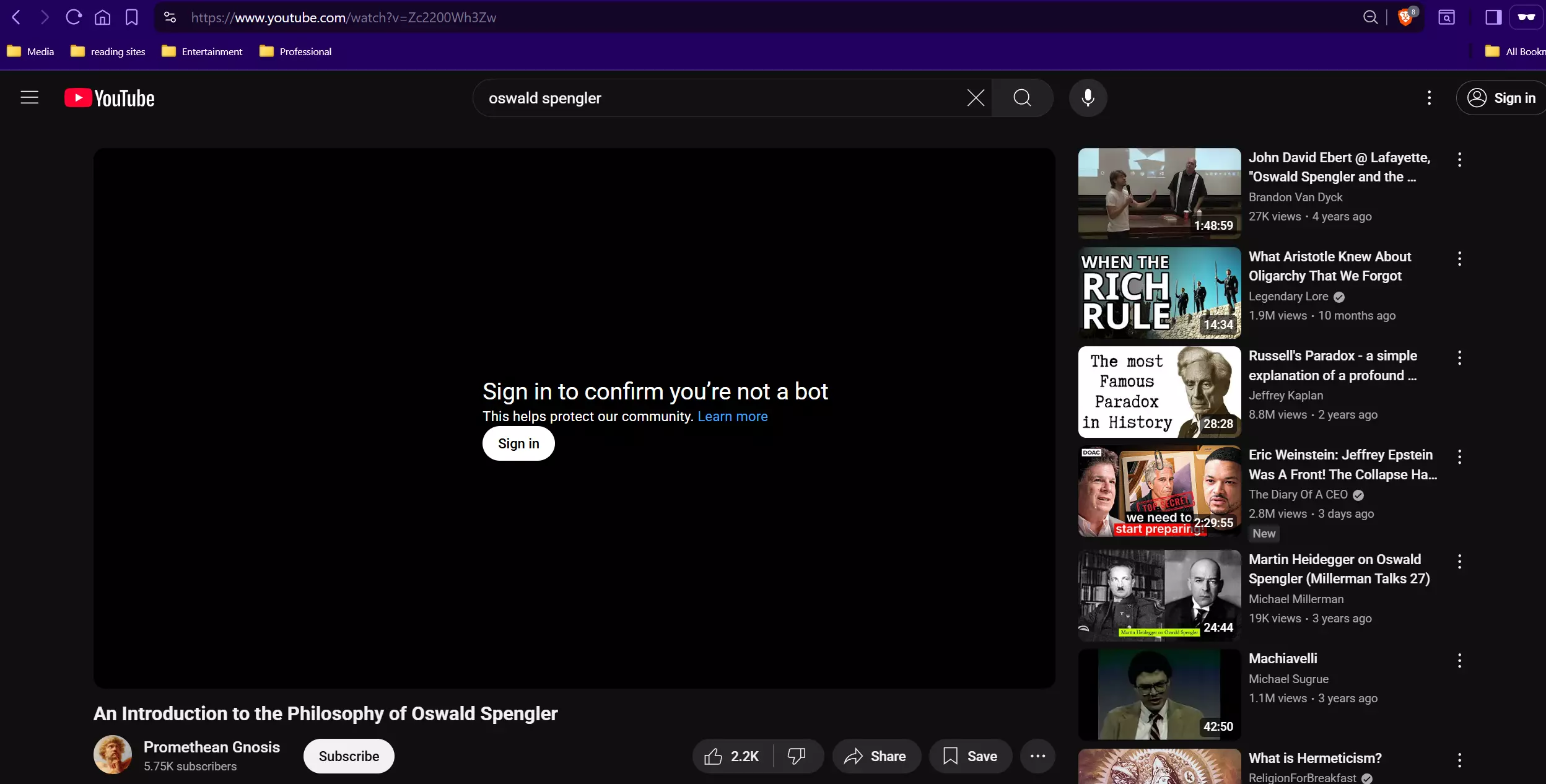Click Jeffrey Kaplan channel name
Image resolution: width=1546 pixels, height=784 pixels.
coord(1286,395)
